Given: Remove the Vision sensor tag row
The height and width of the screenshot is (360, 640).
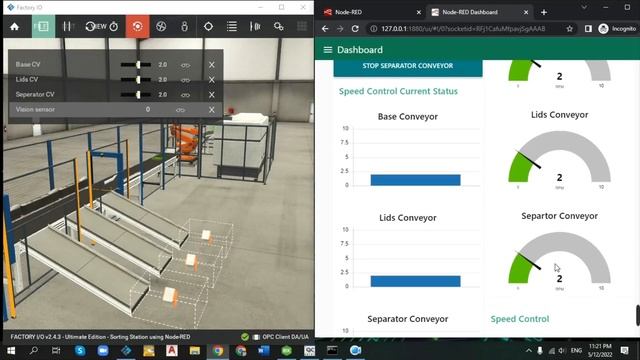Looking at the screenshot, I should click(211, 110).
